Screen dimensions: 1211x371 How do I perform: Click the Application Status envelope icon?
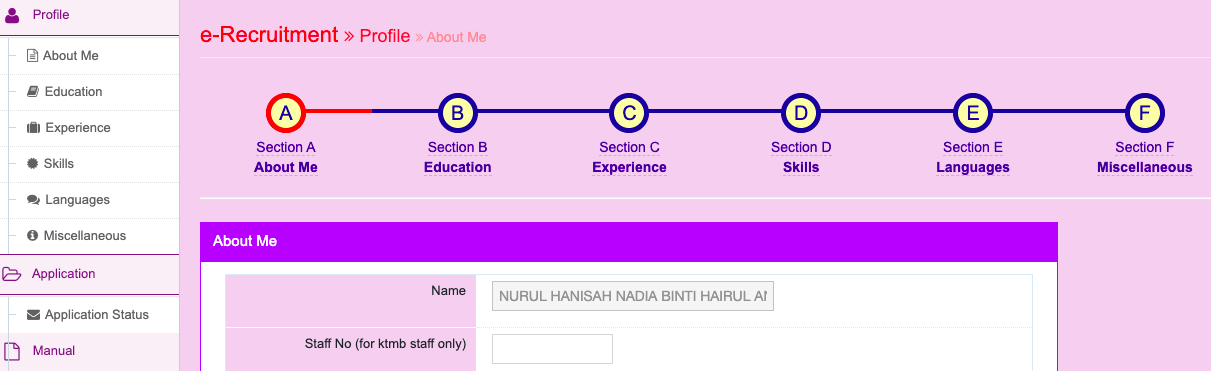click(x=34, y=315)
